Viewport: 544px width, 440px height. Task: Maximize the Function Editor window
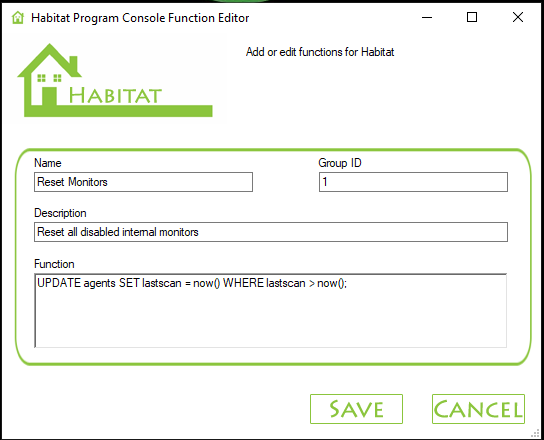472,17
